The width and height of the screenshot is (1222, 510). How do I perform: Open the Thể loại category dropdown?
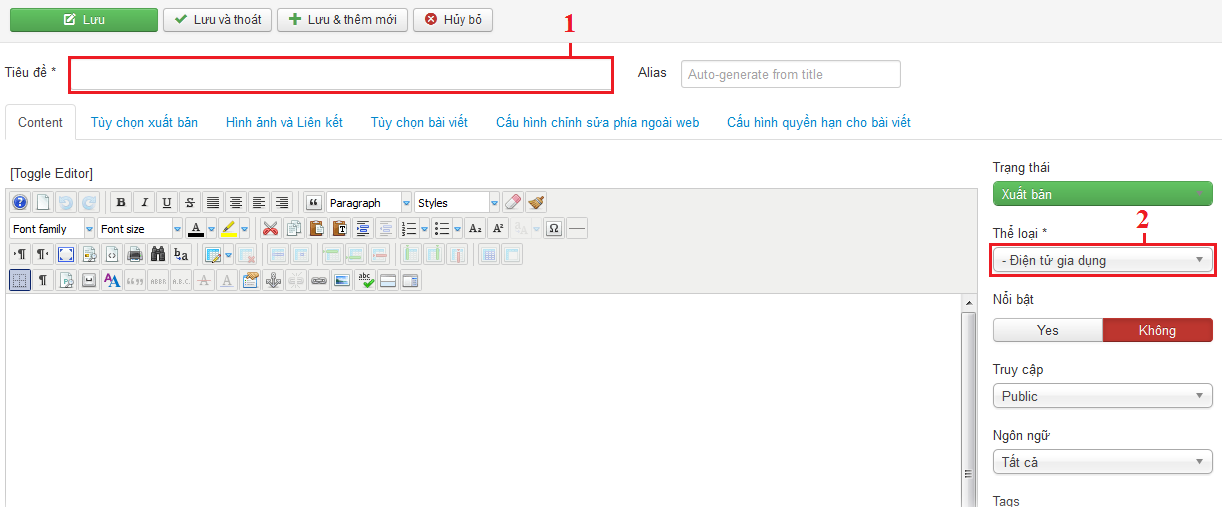[x=1102, y=260]
